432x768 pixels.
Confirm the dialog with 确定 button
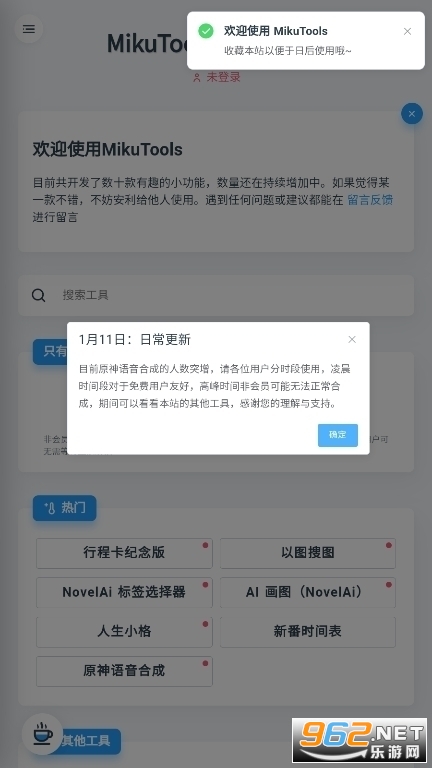point(337,435)
